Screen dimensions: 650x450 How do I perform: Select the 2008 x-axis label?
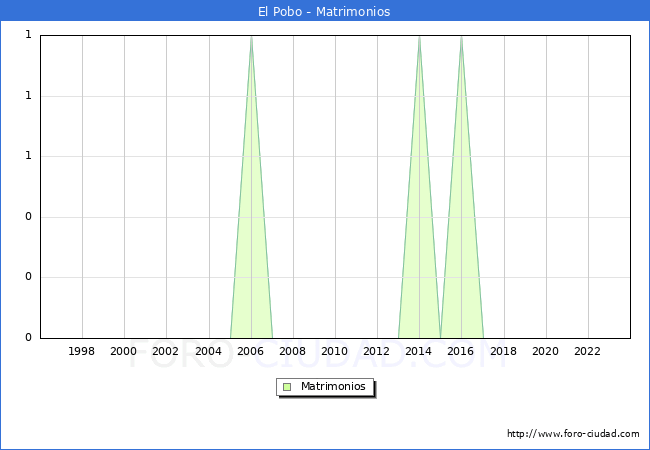[293, 351]
